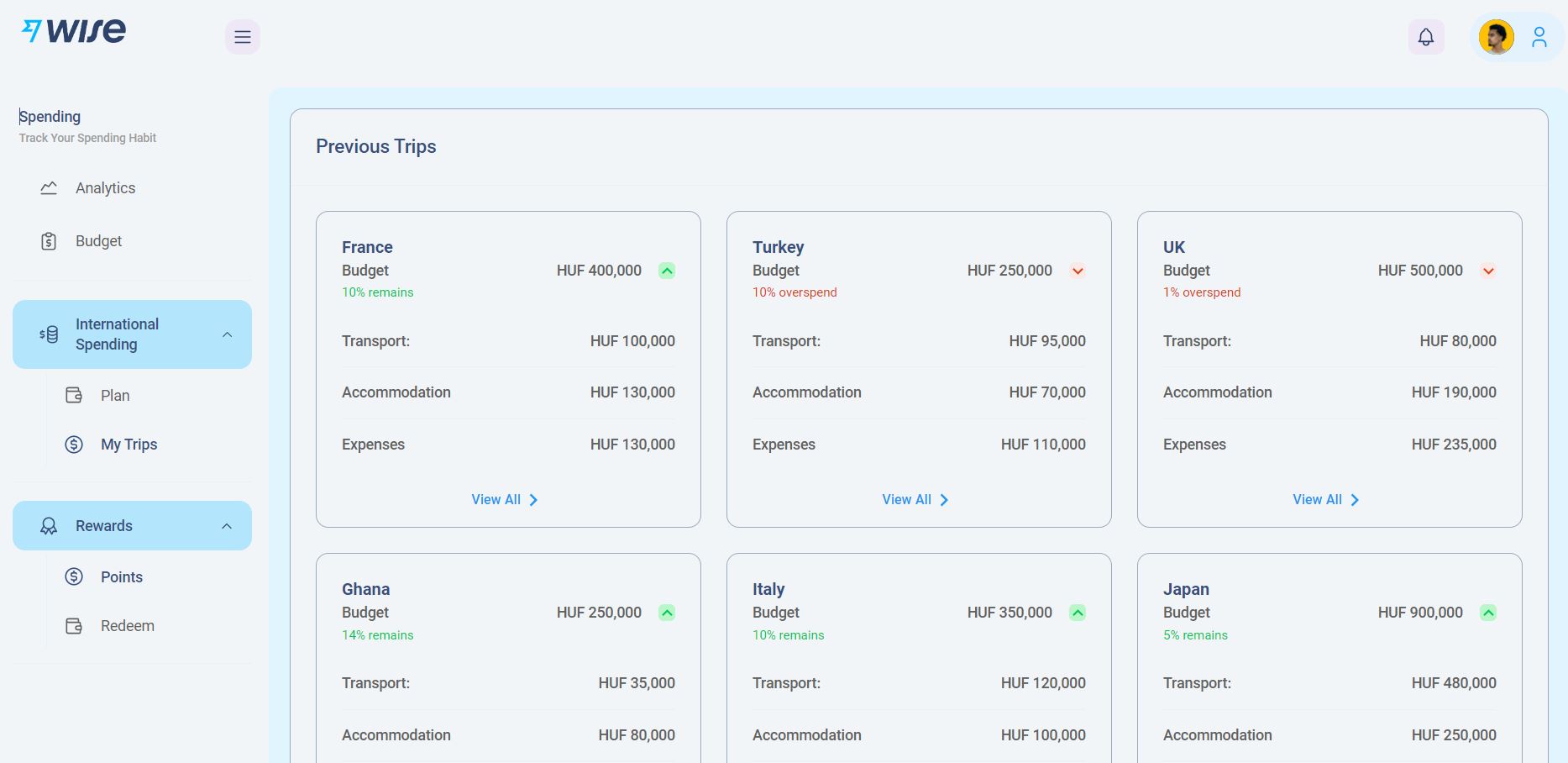Collapse the Rewards section chevron
This screenshot has width=1568, height=763.
pos(227,526)
